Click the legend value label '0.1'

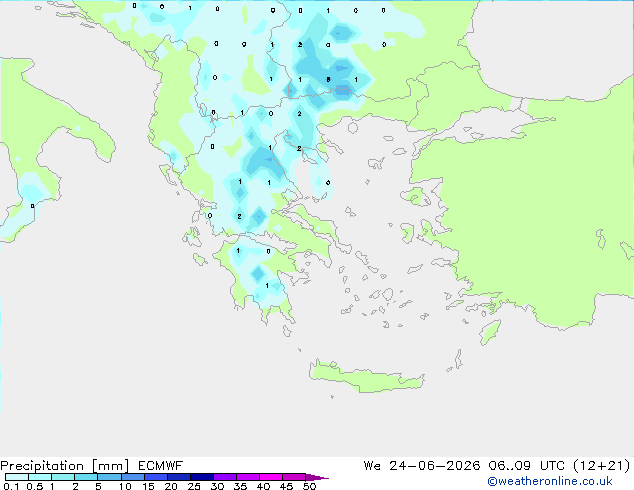point(11,486)
